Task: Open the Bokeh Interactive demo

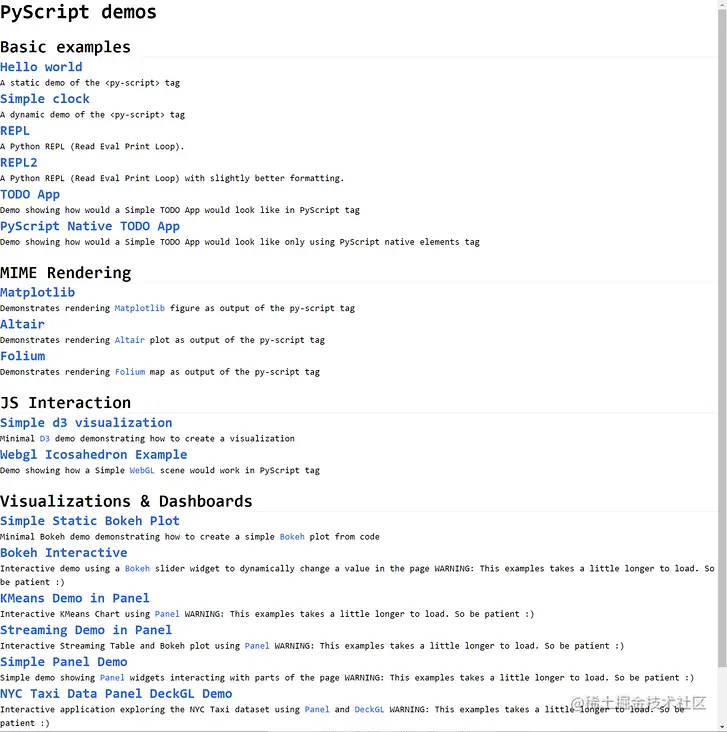Action: click(x=64, y=553)
